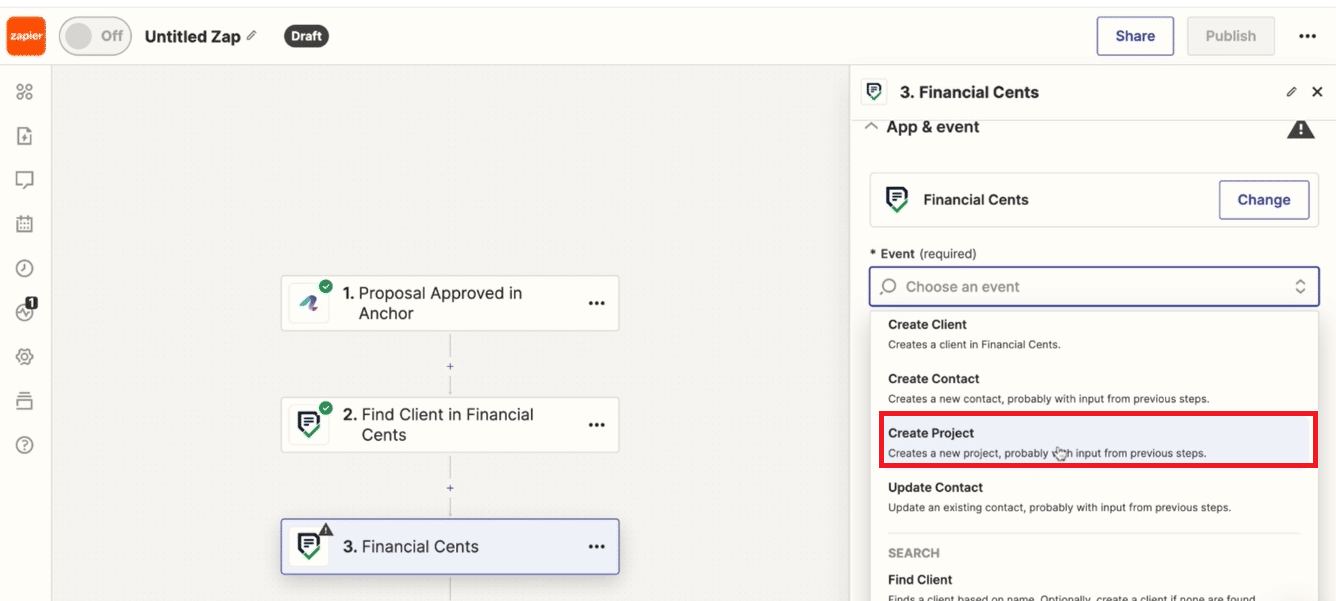The height and width of the screenshot is (601, 1336).
Task: Toggle the event dropdown arrows
Action: pos(1300,287)
